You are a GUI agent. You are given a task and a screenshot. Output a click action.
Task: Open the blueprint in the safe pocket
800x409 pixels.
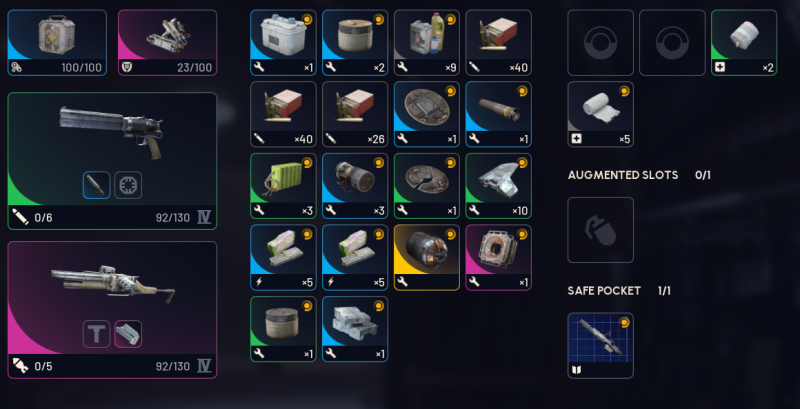coord(601,346)
